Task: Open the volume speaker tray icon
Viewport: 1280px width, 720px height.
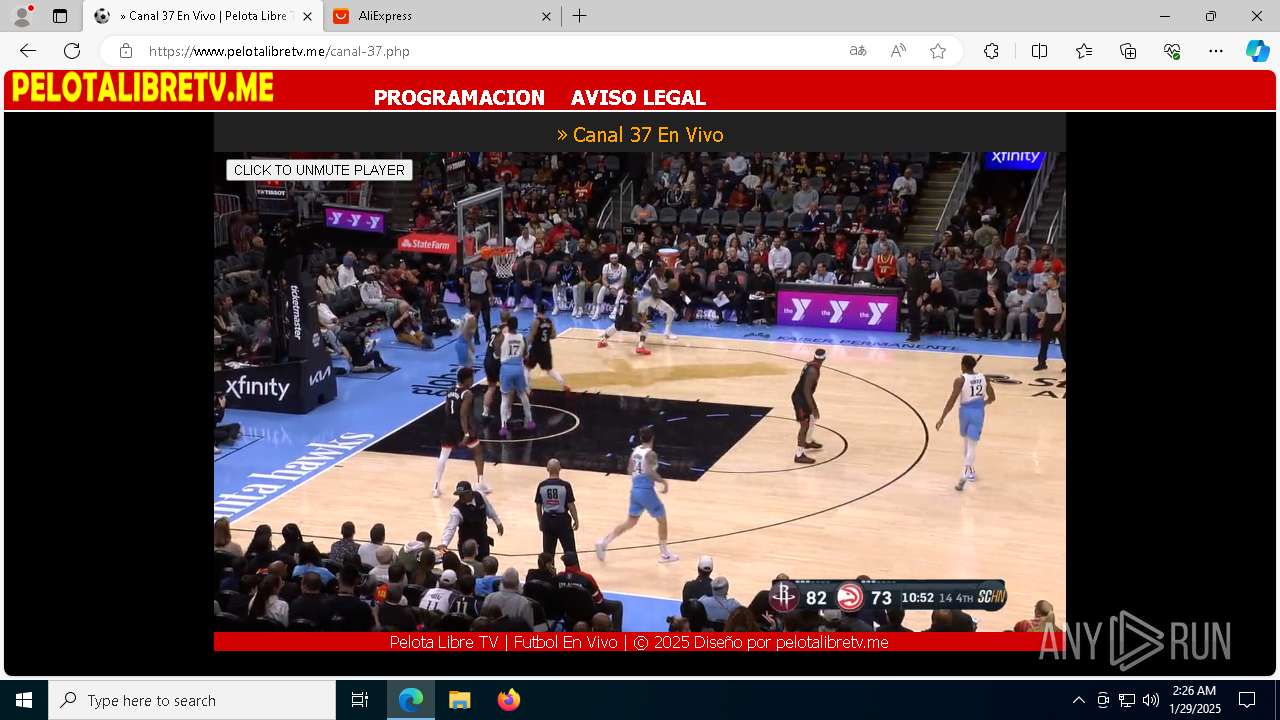Action: click(1150, 700)
